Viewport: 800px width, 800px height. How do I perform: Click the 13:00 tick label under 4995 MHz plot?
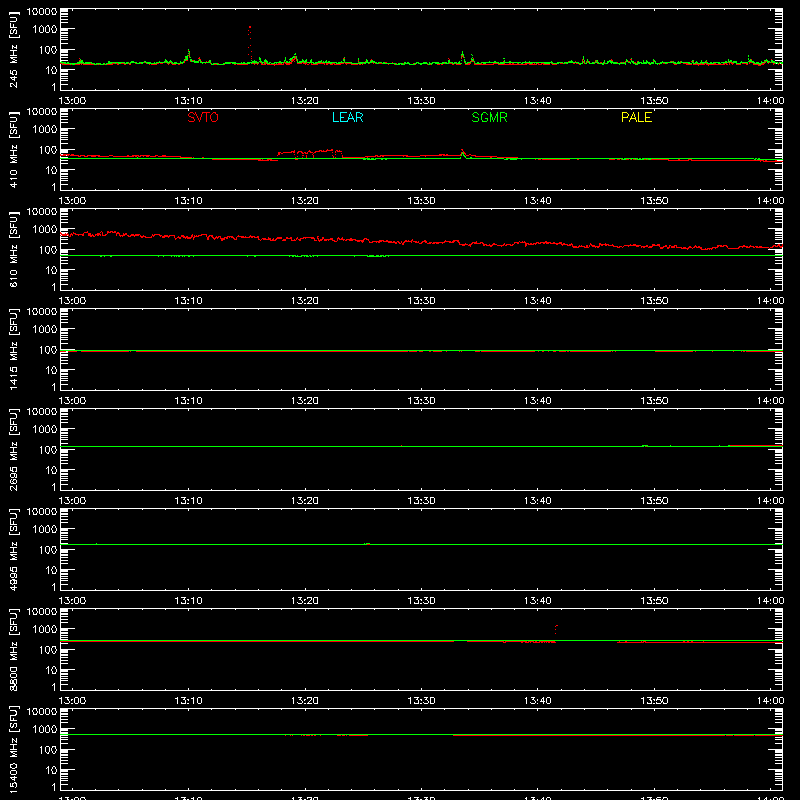click(x=72, y=601)
